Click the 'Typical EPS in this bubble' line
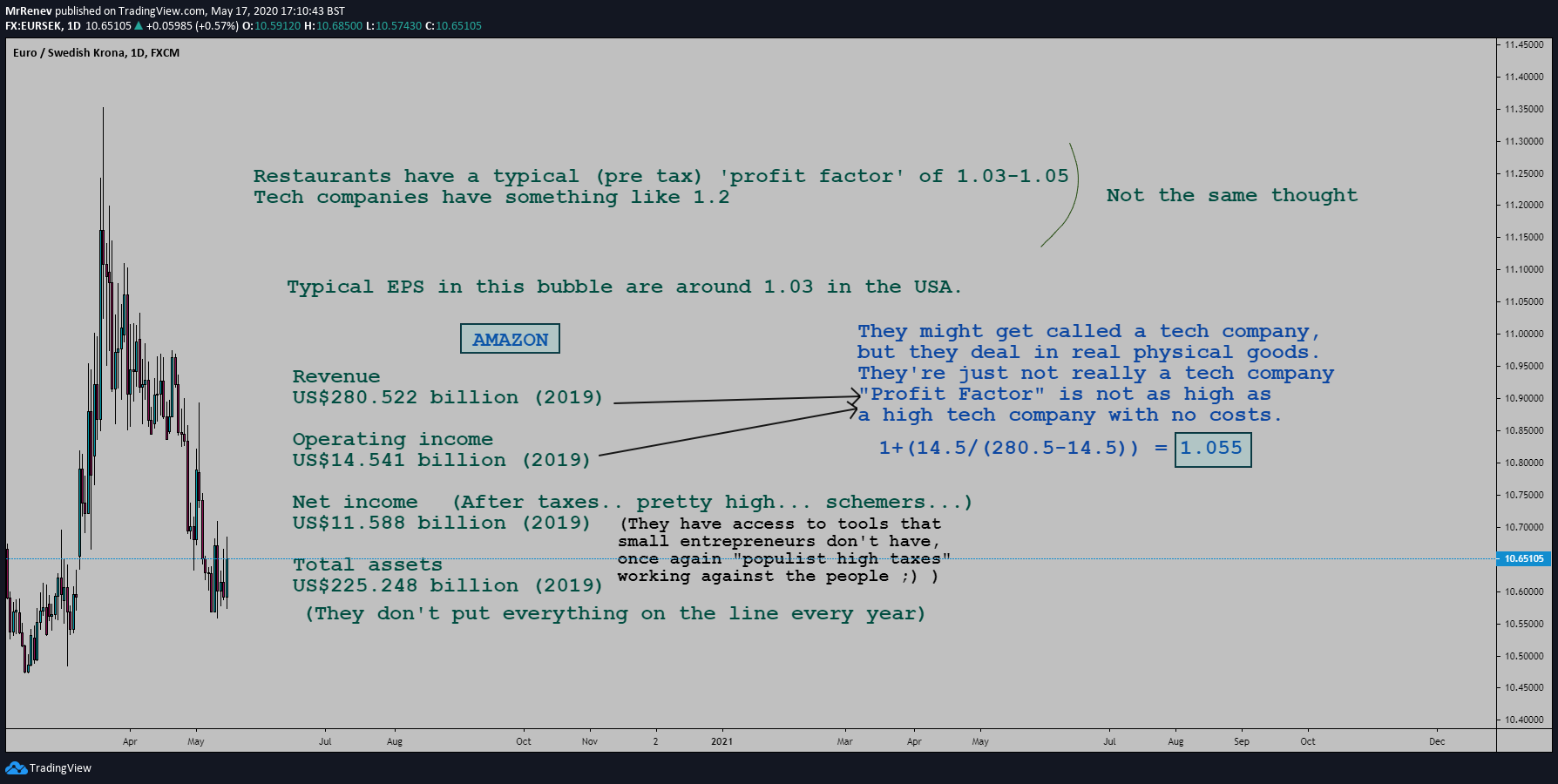Image resolution: width=1558 pixels, height=784 pixels. [624, 287]
